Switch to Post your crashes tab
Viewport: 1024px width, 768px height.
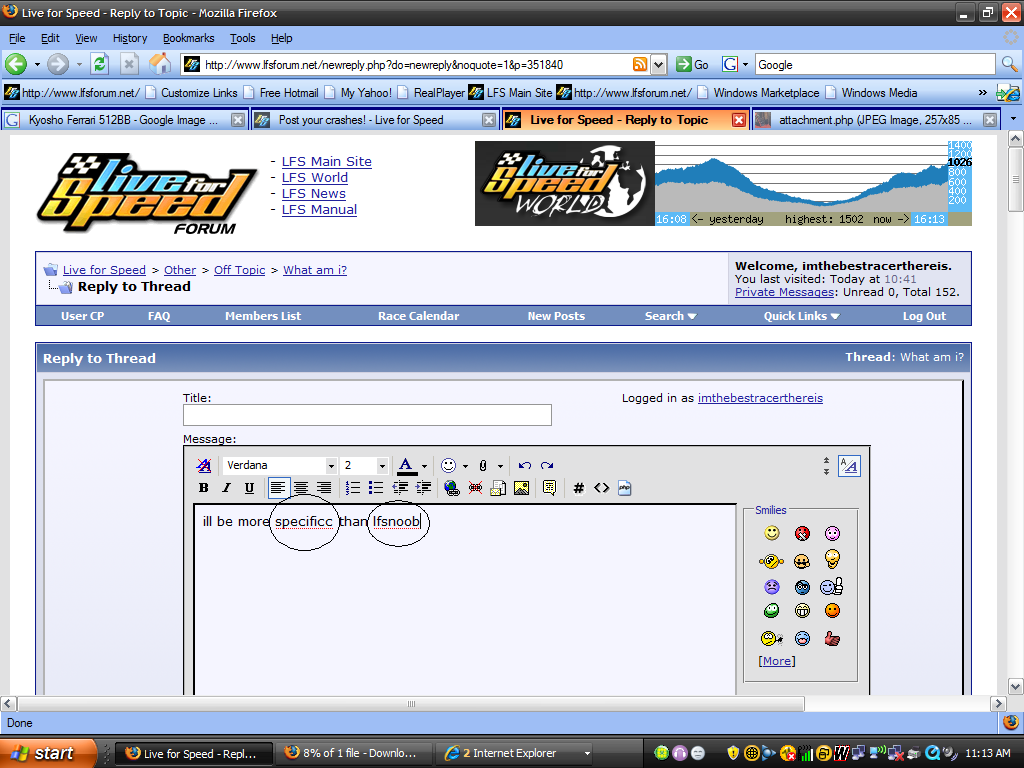click(375, 120)
